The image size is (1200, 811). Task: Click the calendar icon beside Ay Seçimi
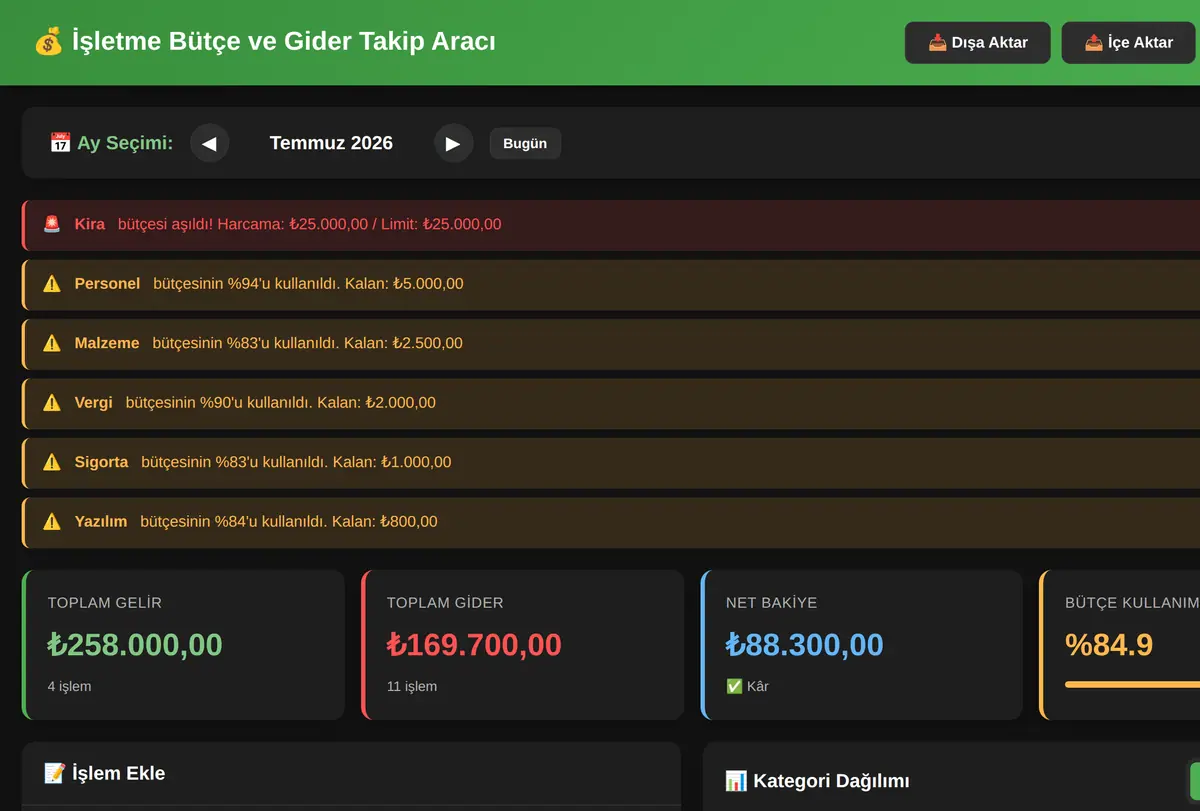point(60,143)
